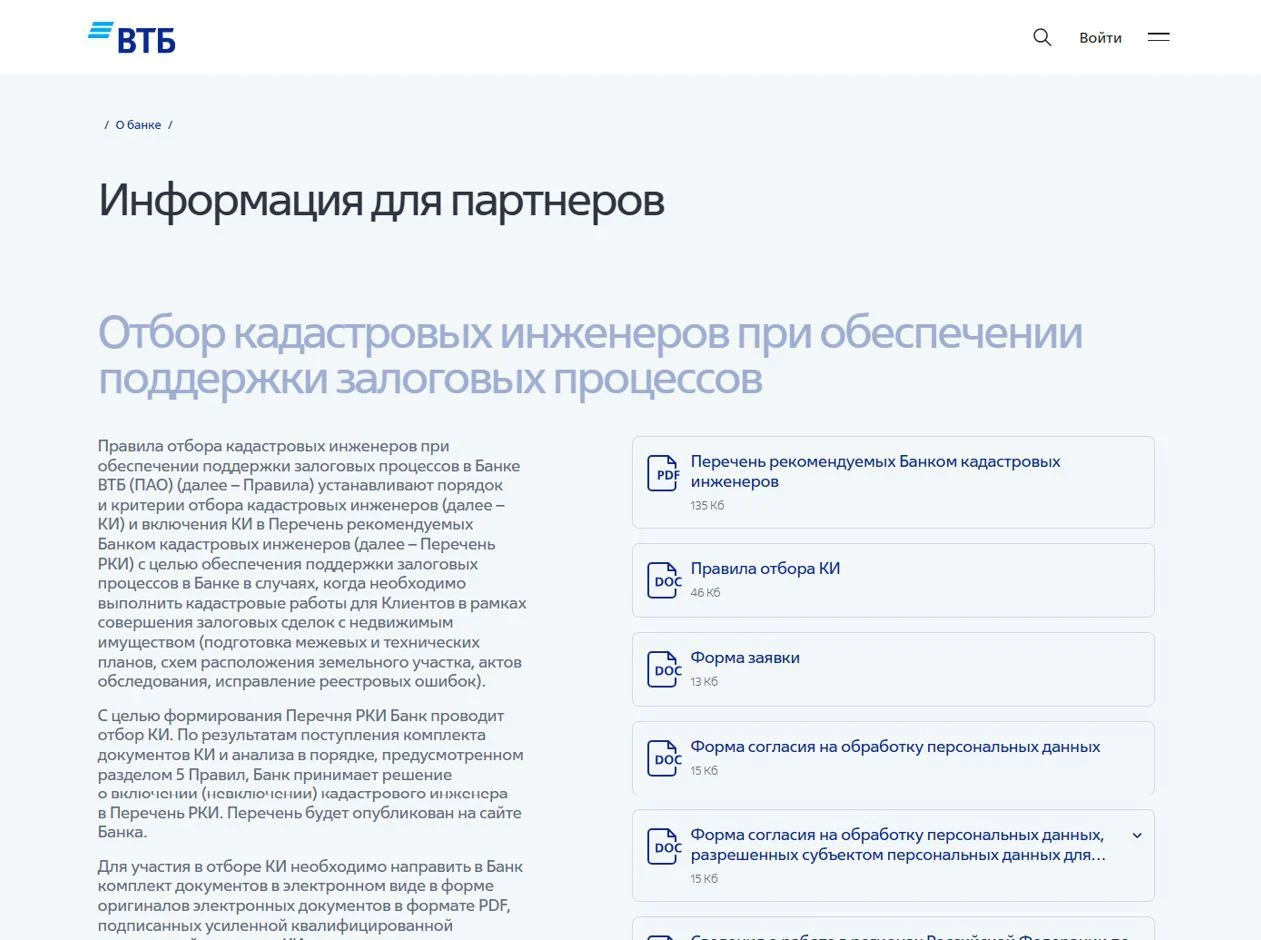The image size is (1261, 940).
Task: Open Перечень рекомендуемых Банком кадастровых инженеров document
Action: click(x=893, y=482)
